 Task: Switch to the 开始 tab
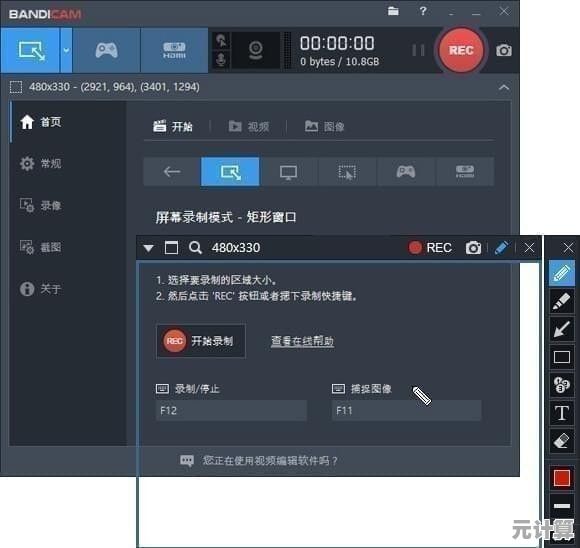click(173, 127)
